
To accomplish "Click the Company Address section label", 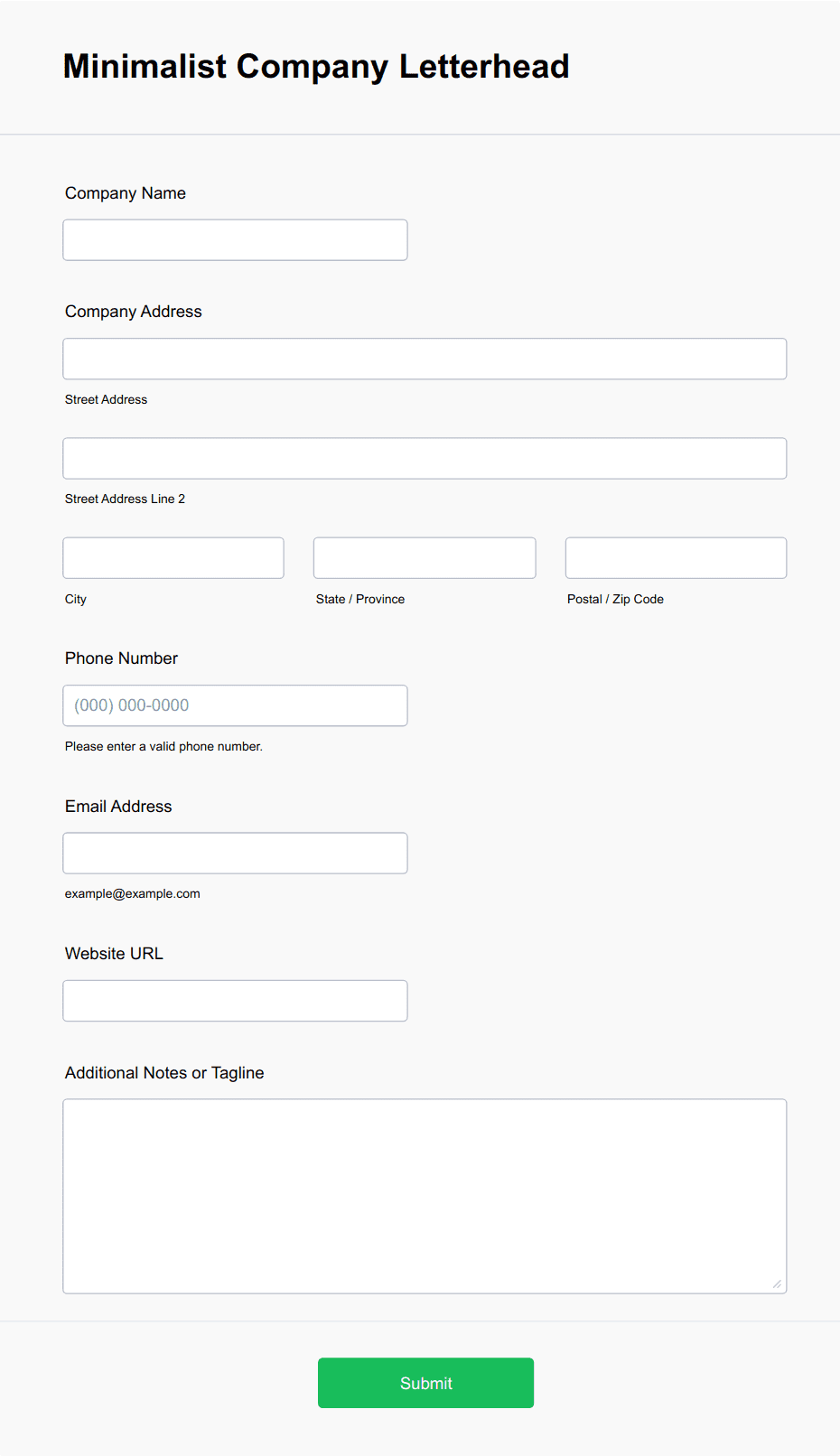I will coord(134,312).
